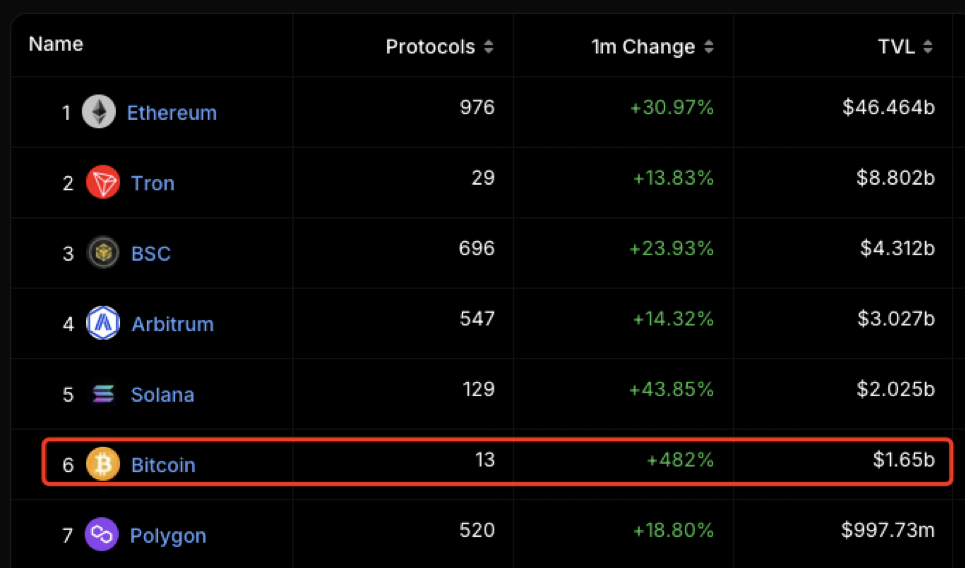Viewport: 966px width, 568px height.
Task: Open the Polygon chain link
Action: 168,536
